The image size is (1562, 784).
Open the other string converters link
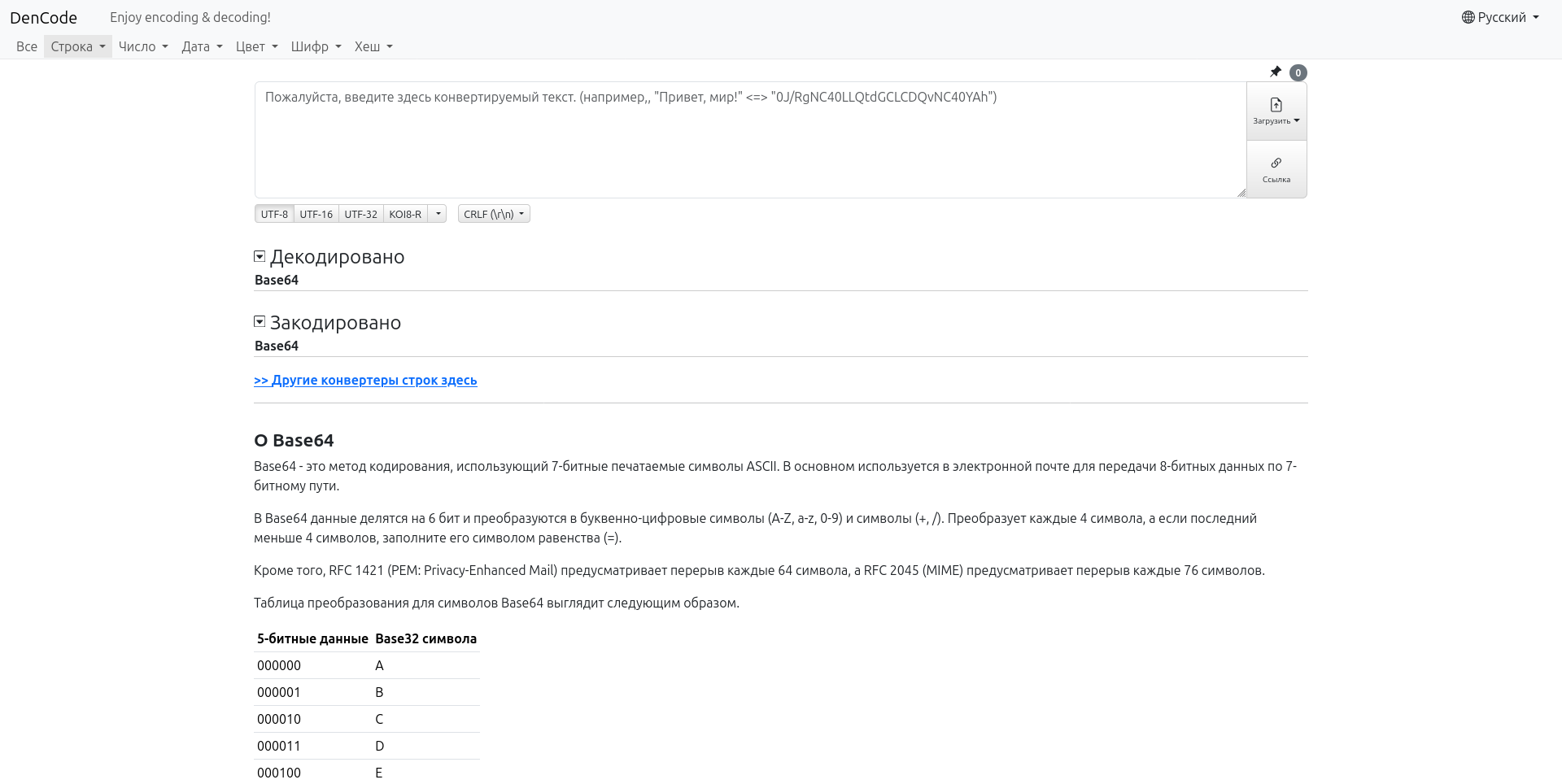pos(365,380)
